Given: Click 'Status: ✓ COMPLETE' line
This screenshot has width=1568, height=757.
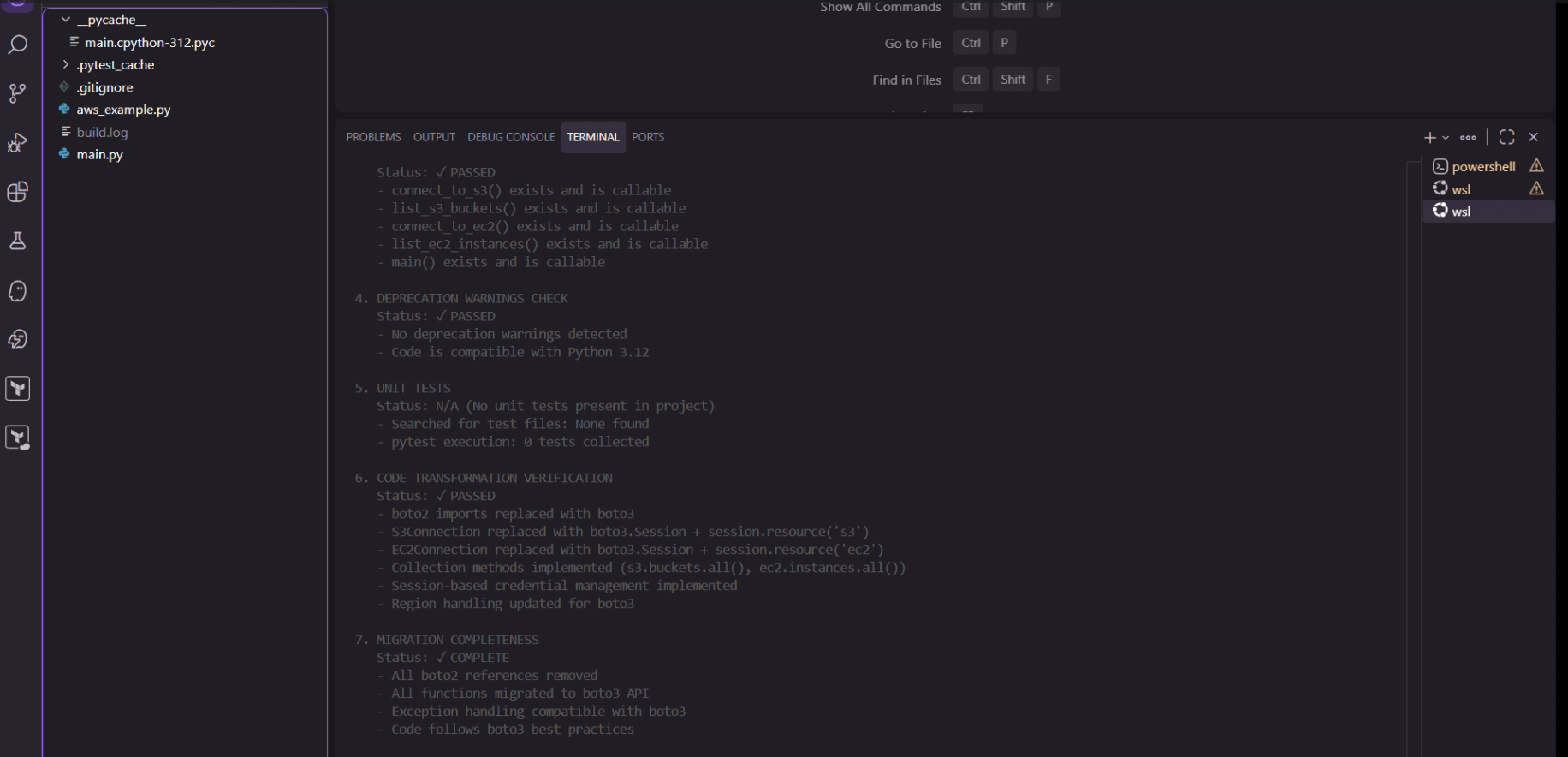Looking at the screenshot, I should pos(442,658).
